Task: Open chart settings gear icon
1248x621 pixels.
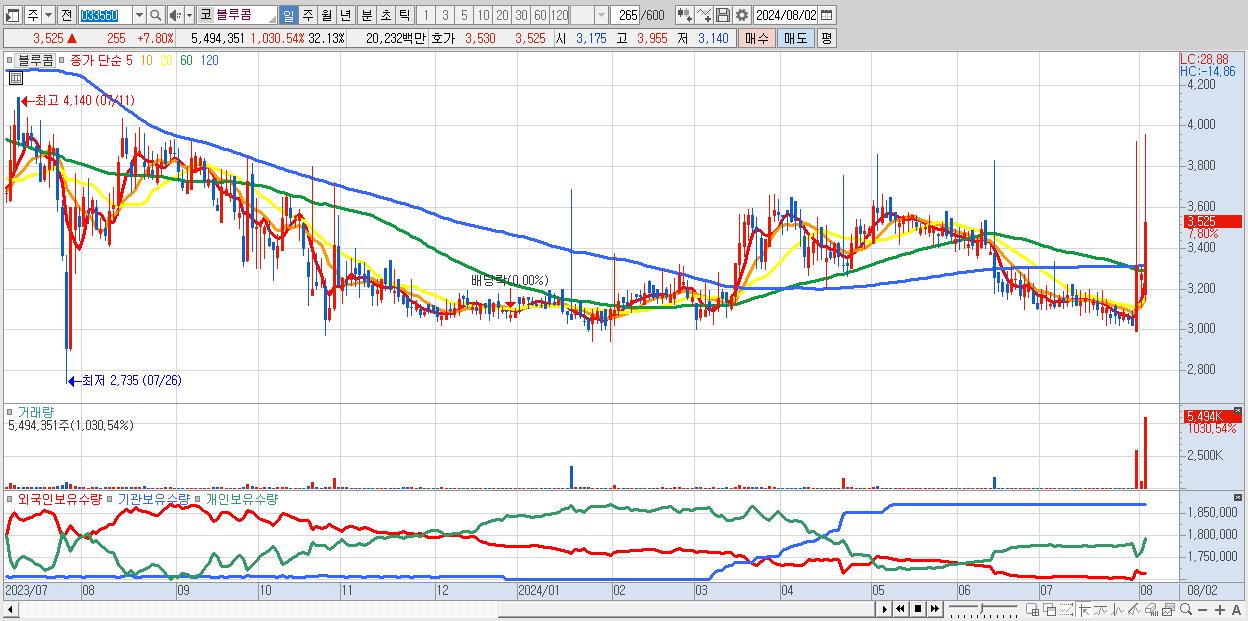Action: pyautogui.click(x=742, y=15)
